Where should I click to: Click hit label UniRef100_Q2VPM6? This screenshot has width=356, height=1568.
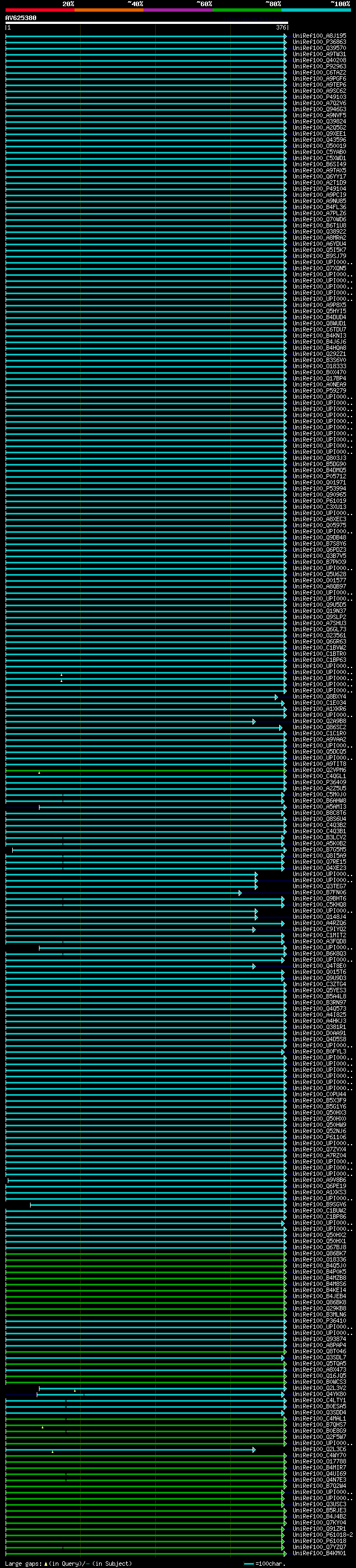click(319, 770)
